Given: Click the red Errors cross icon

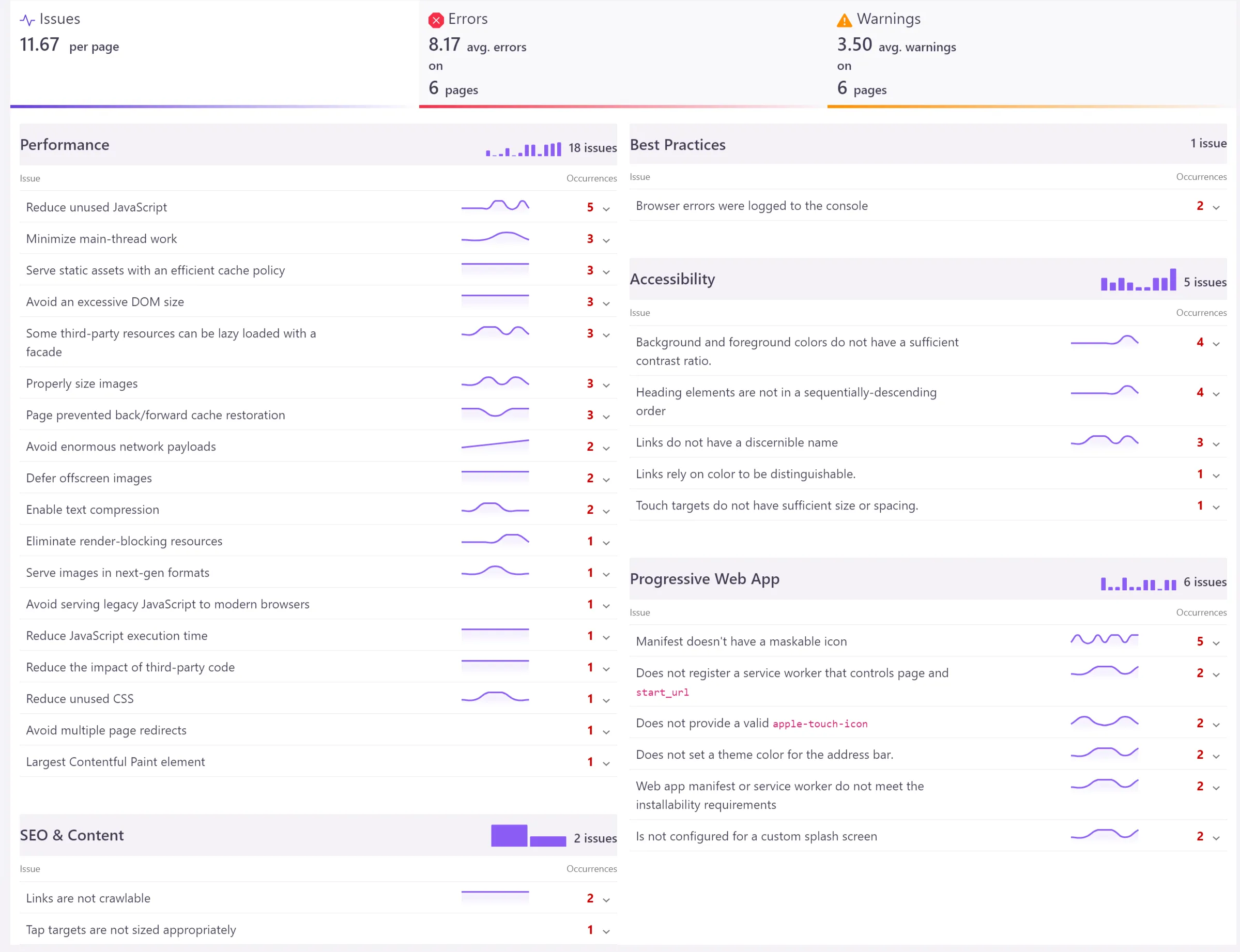Looking at the screenshot, I should (436, 20).
